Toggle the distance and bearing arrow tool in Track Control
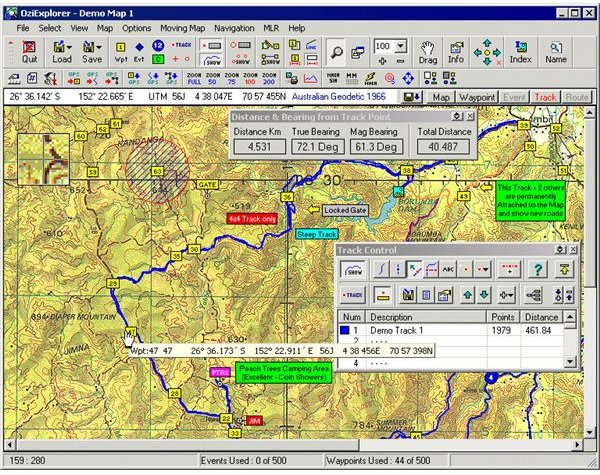600x475 pixels. (414, 269)
